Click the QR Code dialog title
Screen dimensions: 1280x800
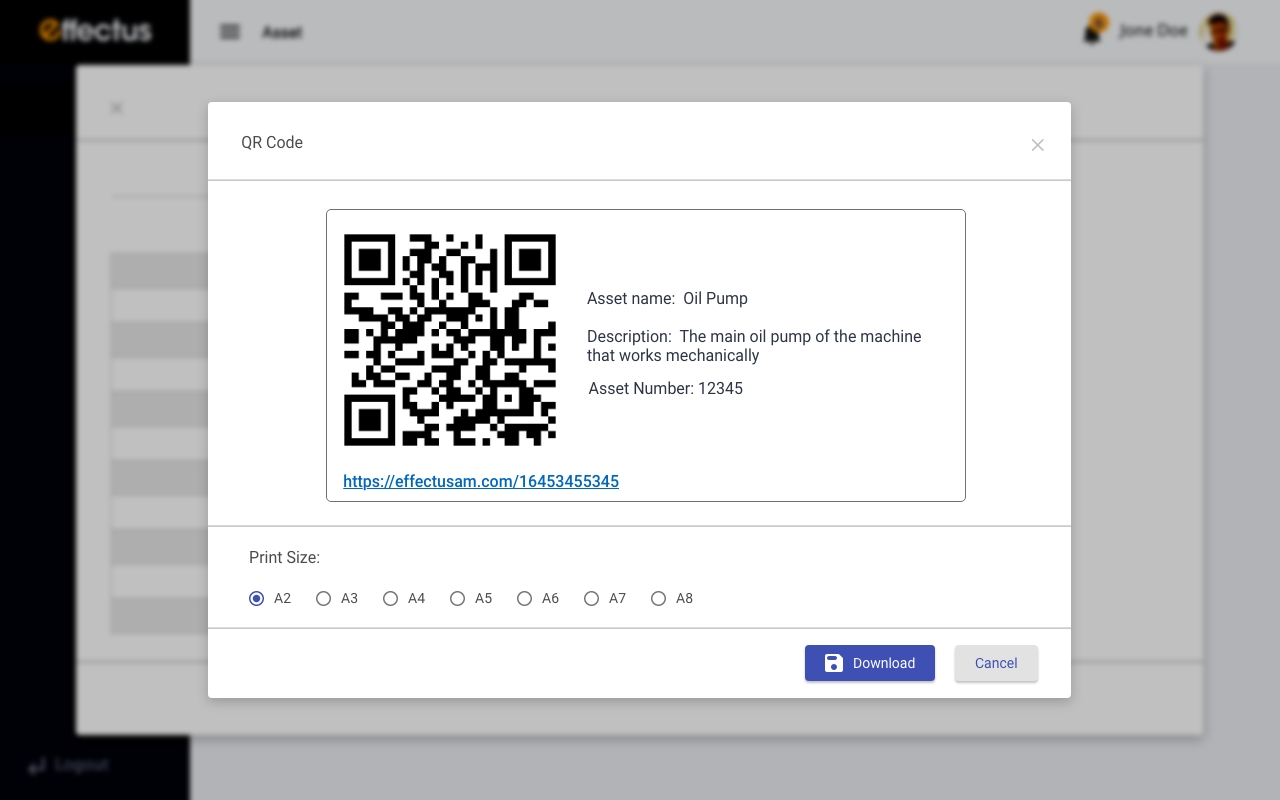click(272, 142)
